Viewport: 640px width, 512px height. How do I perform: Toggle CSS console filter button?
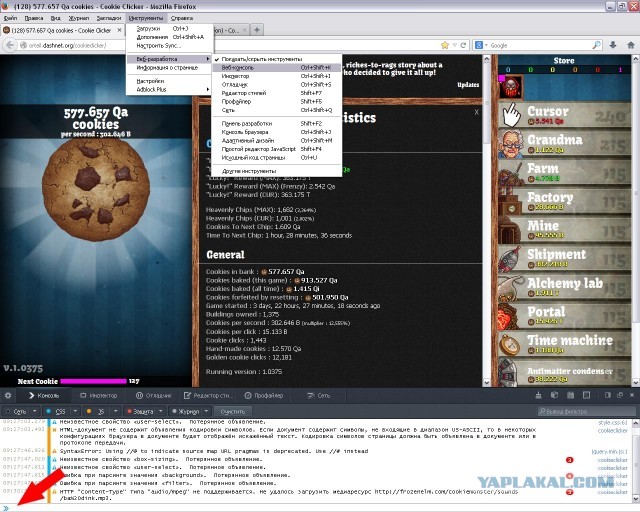[56, 411]
